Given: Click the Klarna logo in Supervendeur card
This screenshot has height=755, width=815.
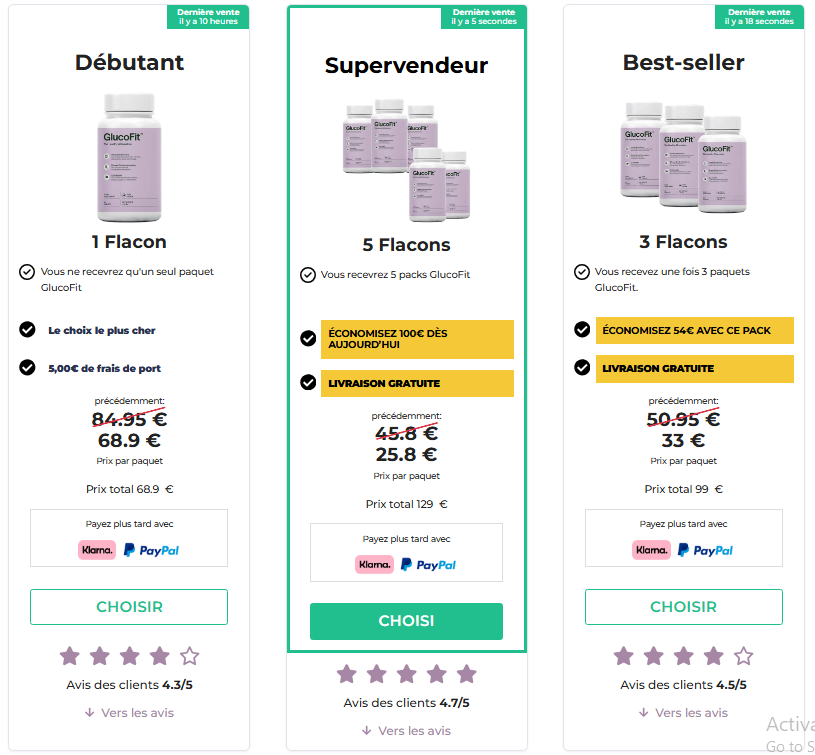Looking at the screenshot, I should click(374, 564).
